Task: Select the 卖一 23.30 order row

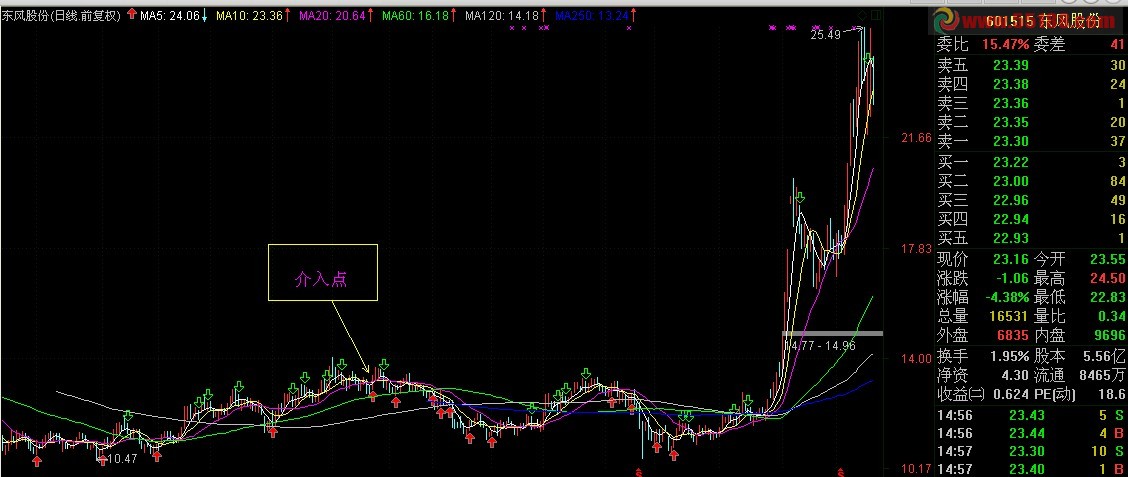Action: 1031,140
